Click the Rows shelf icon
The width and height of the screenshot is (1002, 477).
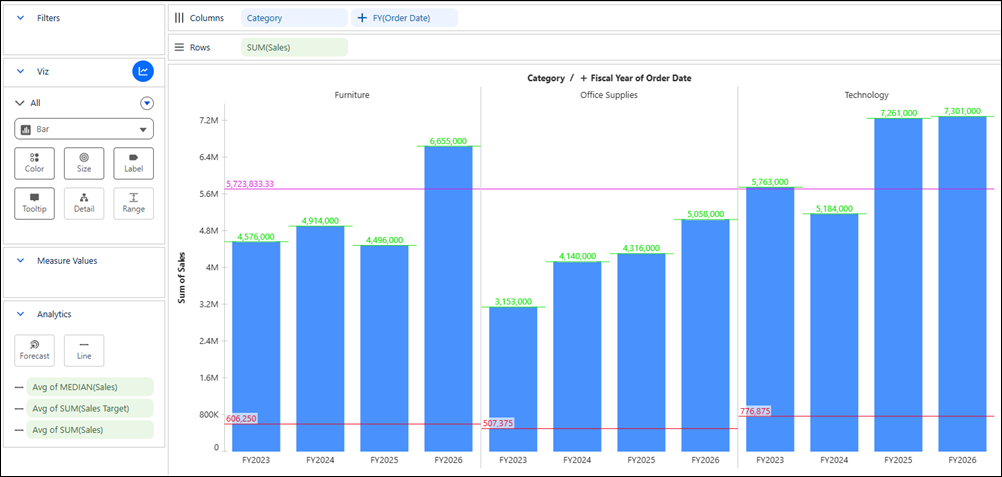(x=179, y=47)
